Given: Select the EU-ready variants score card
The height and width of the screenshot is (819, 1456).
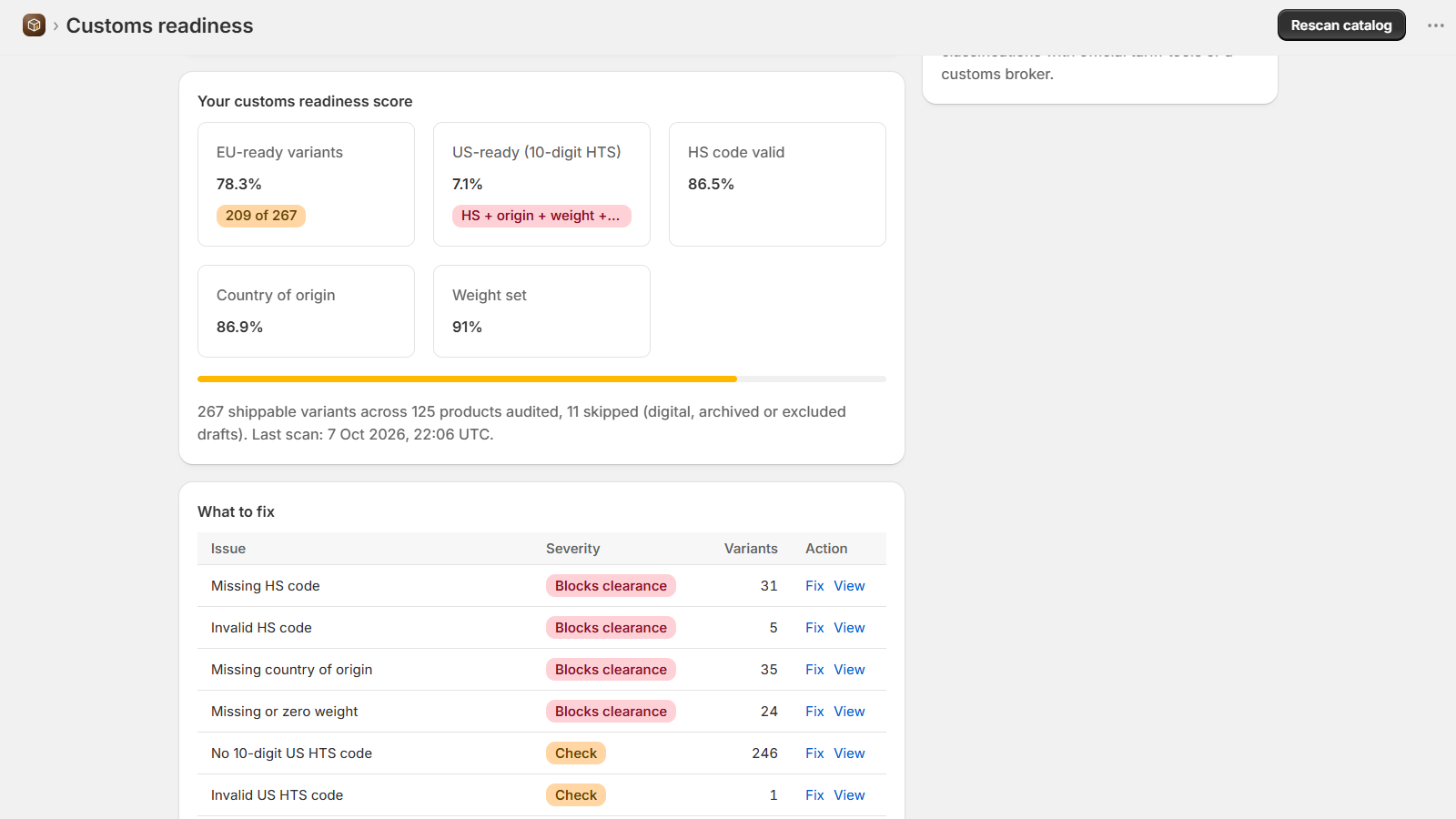Looking at the screenshot, I should 306,184.
